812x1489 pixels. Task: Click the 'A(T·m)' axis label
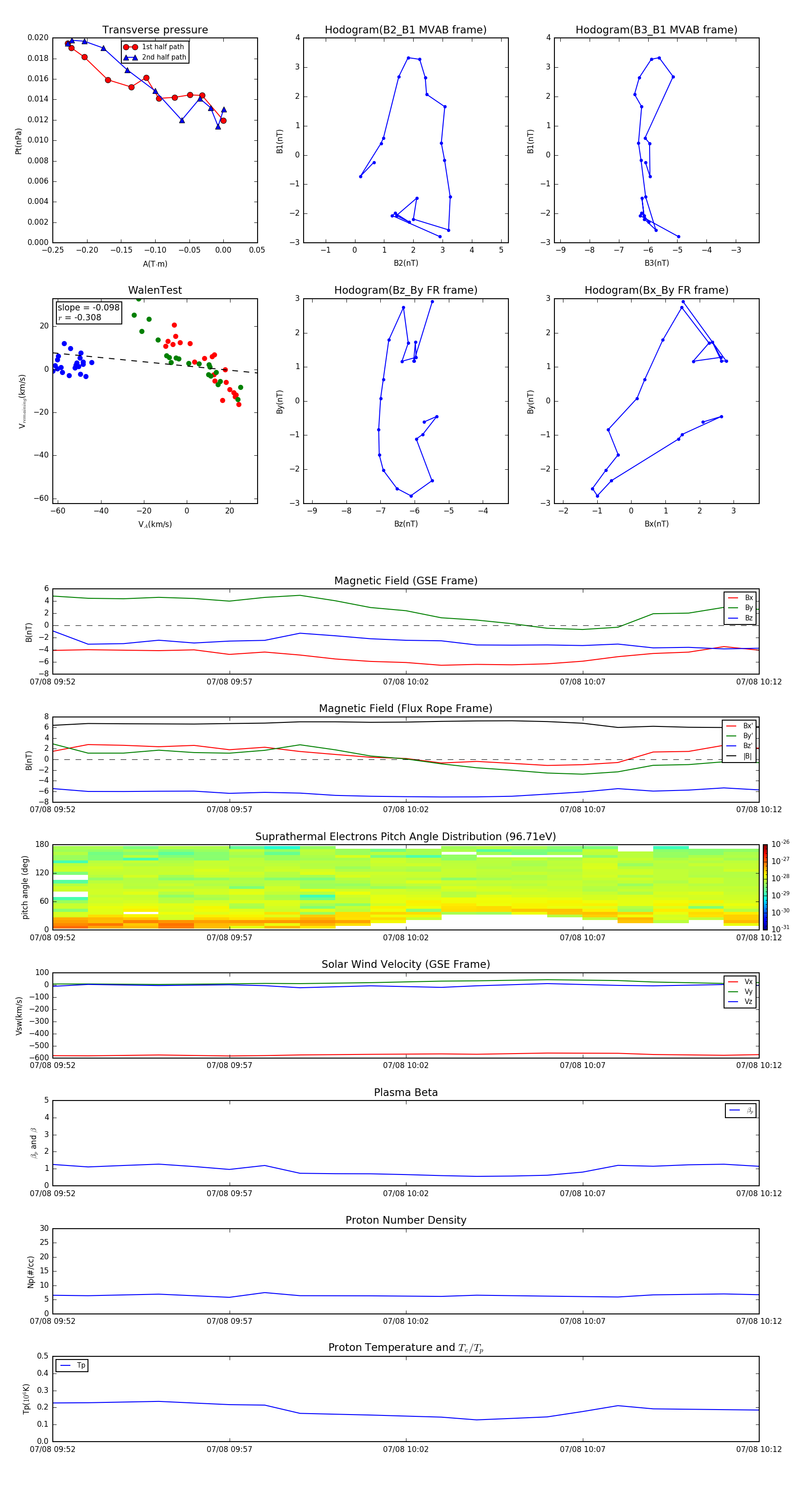point(155,264)
